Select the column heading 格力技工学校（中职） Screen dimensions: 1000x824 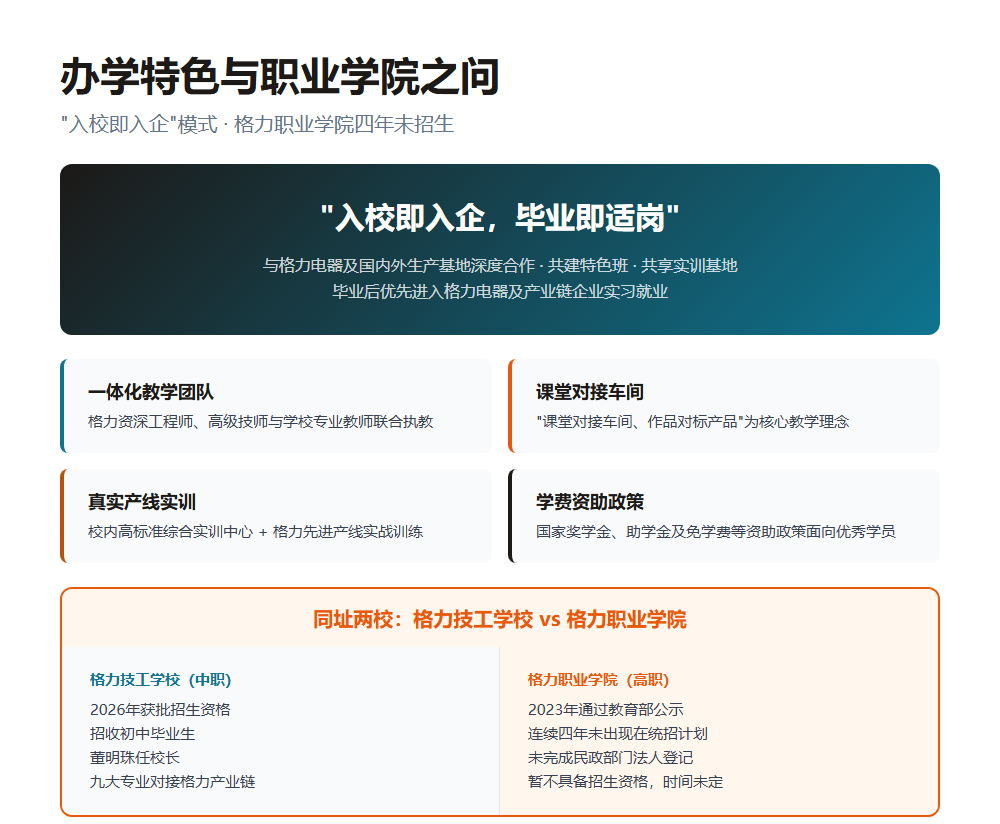click(161, 680)
